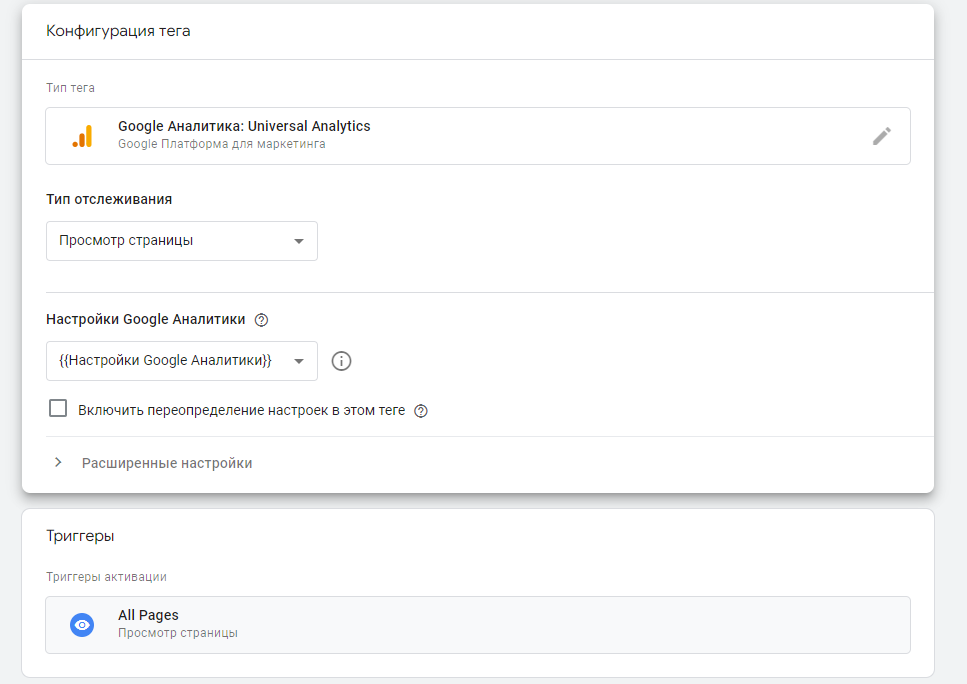This screenshot has width=967, height=684.
Task: Click the orange Google Analytics logo icon
Action: coord(82,136)
